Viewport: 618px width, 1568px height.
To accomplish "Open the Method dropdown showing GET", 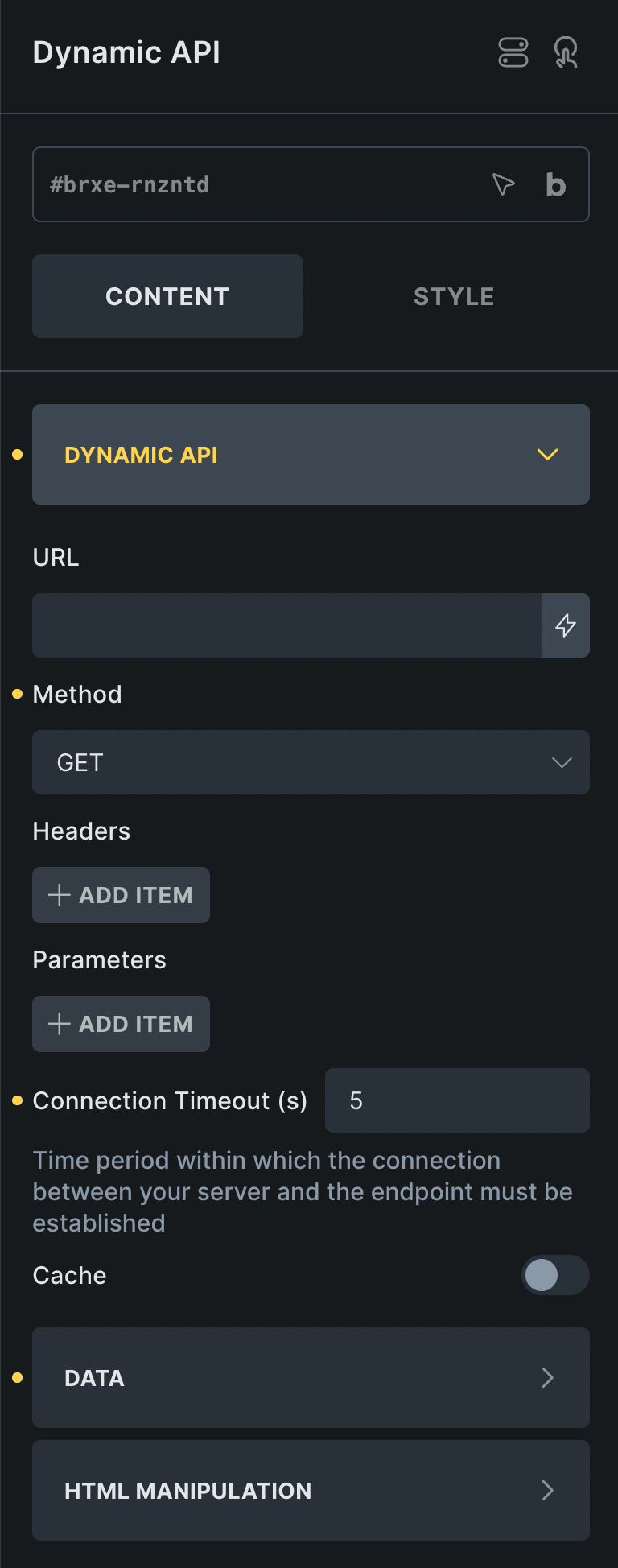I will coord(311,761).
